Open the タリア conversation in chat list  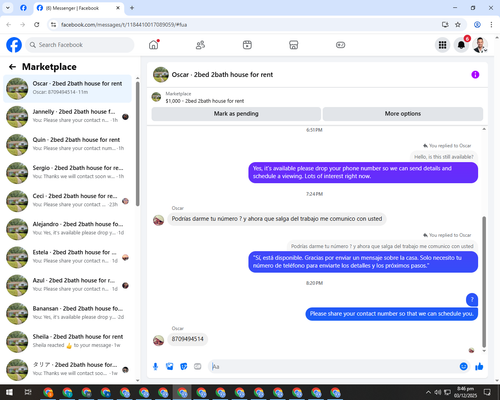pyautogui.click(x=67, y=369)
